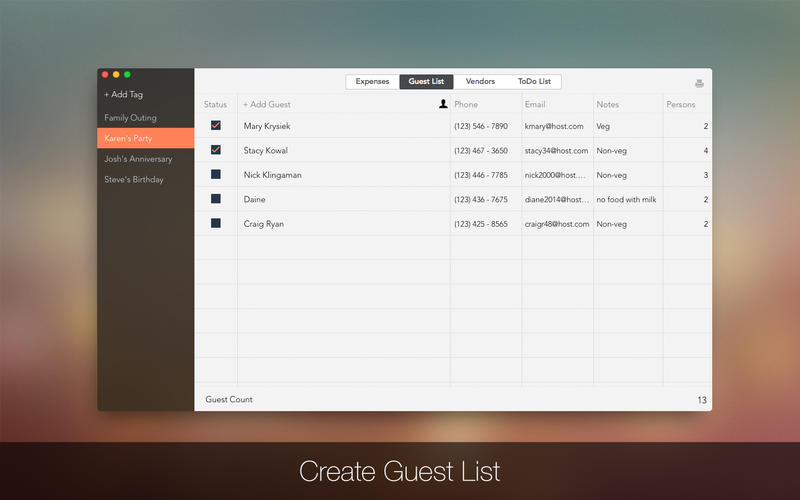The image size is (800, 500).
Task: Go to the ToDo List tab
Action: coord(534,82)
